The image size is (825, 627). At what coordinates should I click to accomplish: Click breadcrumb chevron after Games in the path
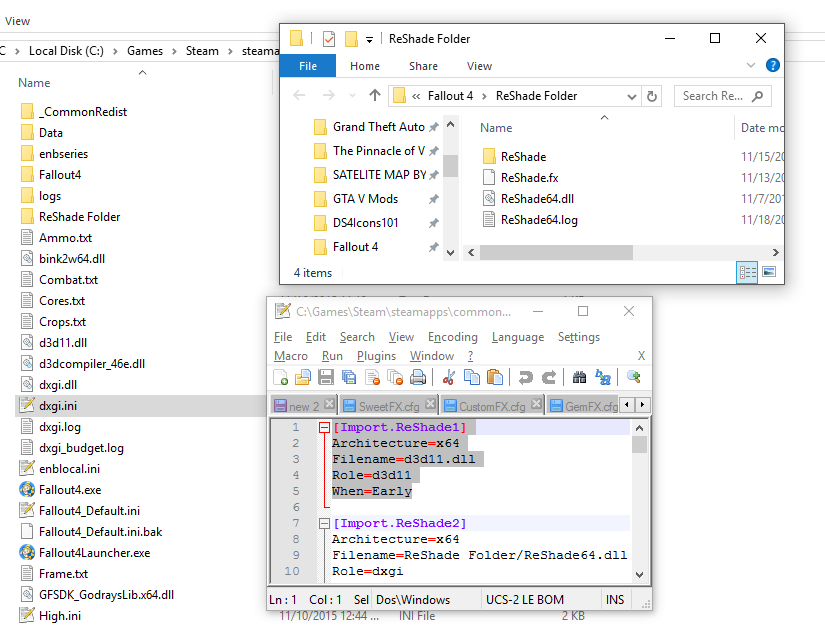(174, 51)
